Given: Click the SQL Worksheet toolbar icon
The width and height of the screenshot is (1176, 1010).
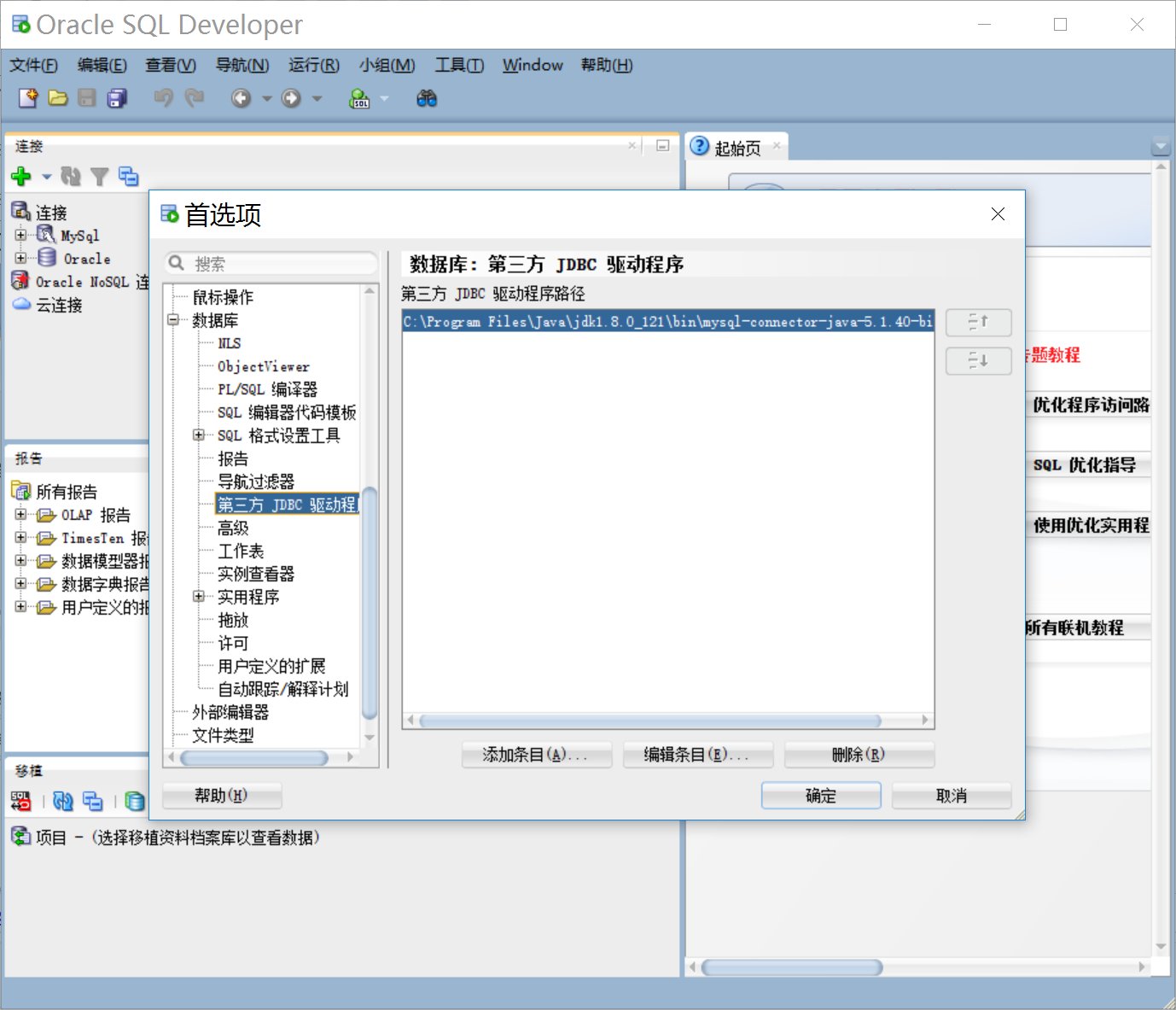Looking at the screenshot, I should [x=359, y=98].
